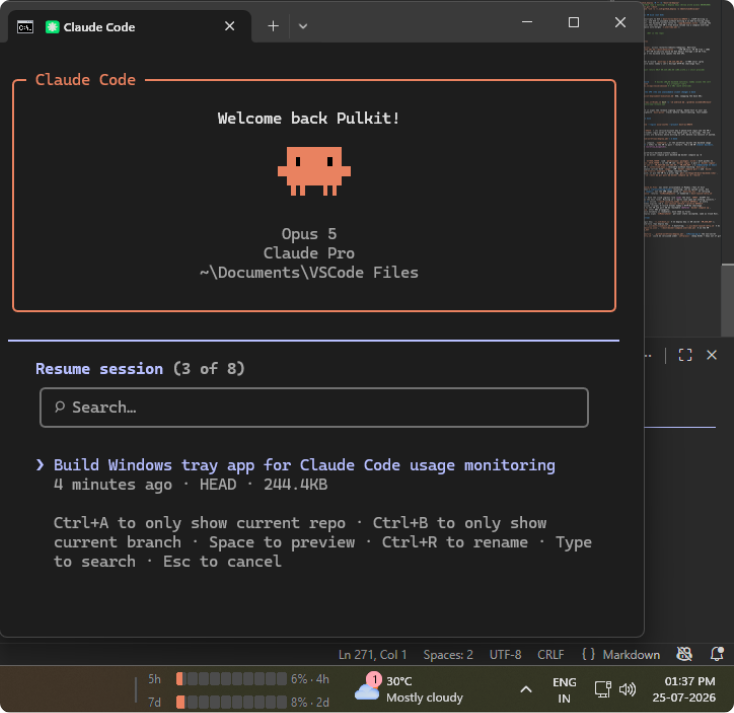
Task: Select UTF-8 encoding in status bar
Action: [x=505, y=654]
